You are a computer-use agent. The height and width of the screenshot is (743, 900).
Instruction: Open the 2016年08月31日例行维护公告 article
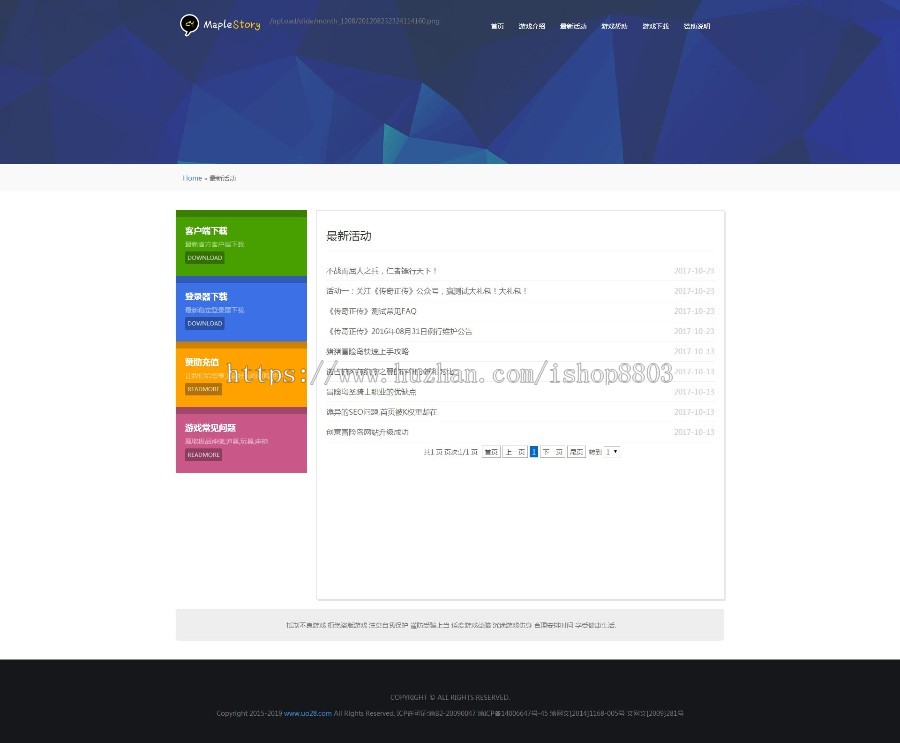(x=399, y=331)
